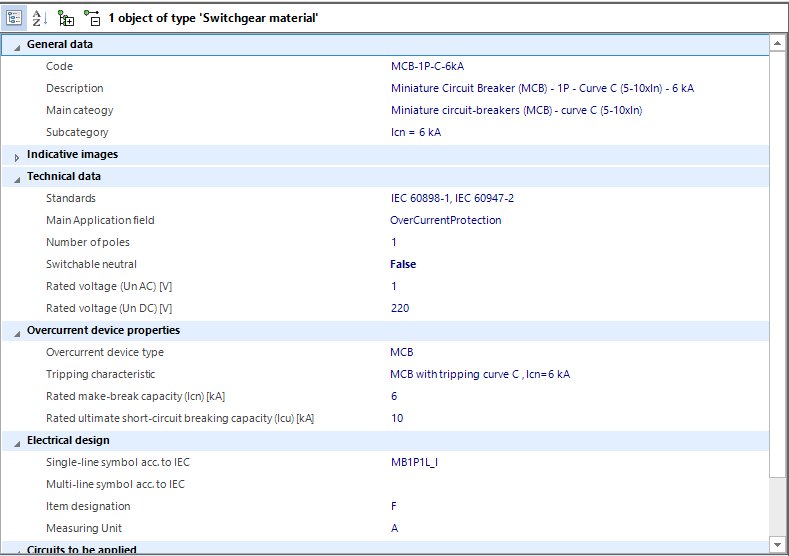Click the Number of poles value
This screenshot has height=556, width=789.
(394, 242)
